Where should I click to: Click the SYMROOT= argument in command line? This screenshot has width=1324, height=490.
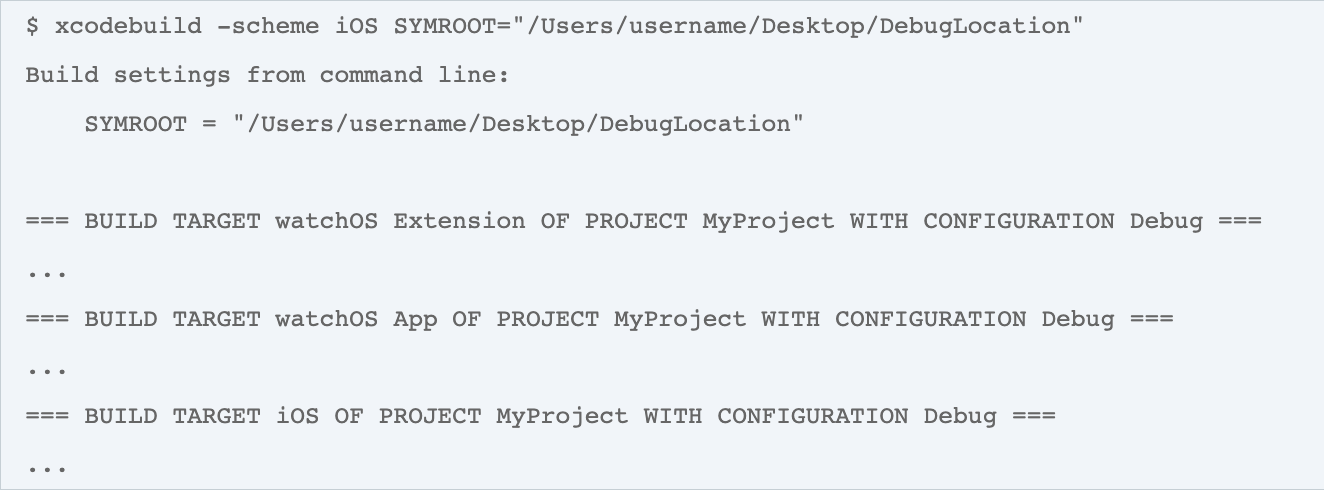739,27
